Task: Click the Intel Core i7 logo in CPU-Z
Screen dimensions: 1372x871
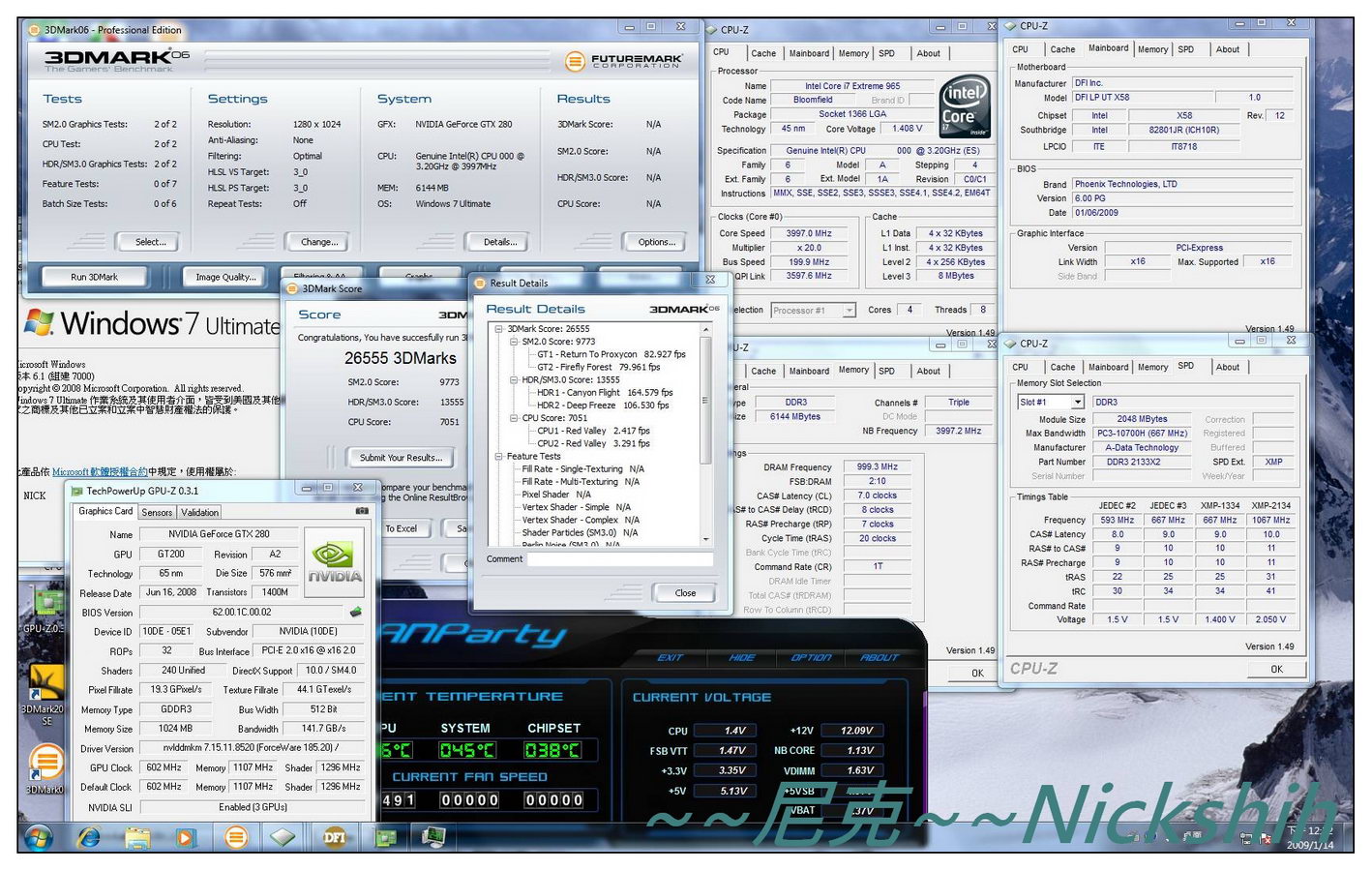Action: 964,107
